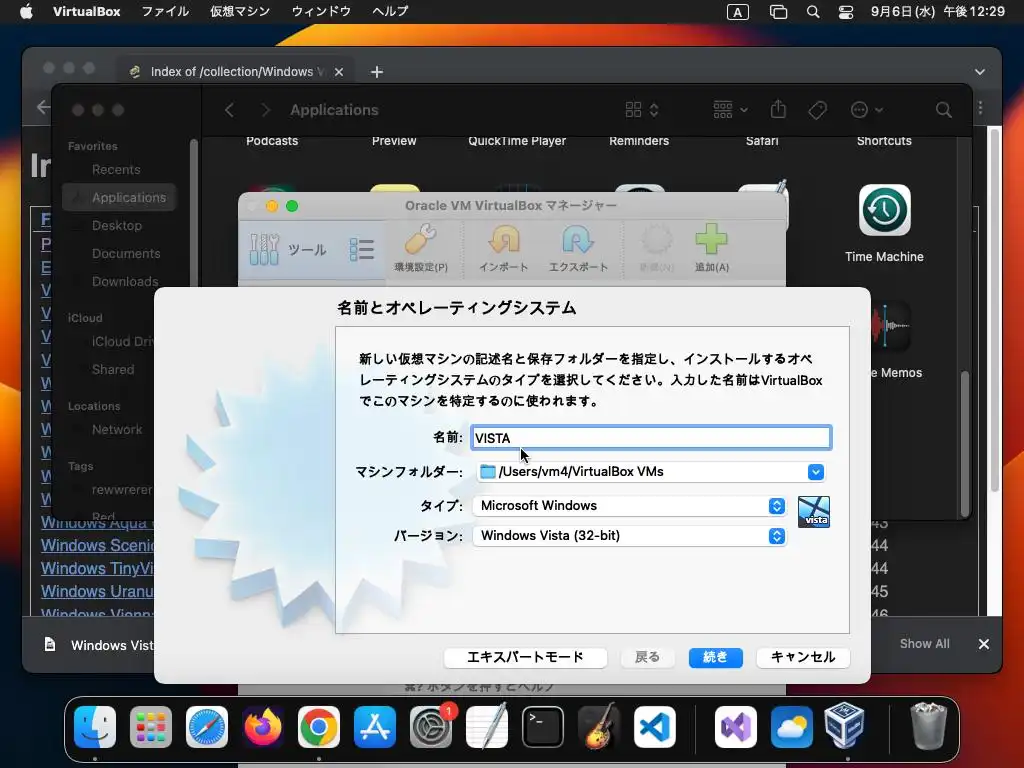The width and height of the screenshot is (1024, 768).
Task: Open Finder view mode switcher
Action: [x=642, y=110]
